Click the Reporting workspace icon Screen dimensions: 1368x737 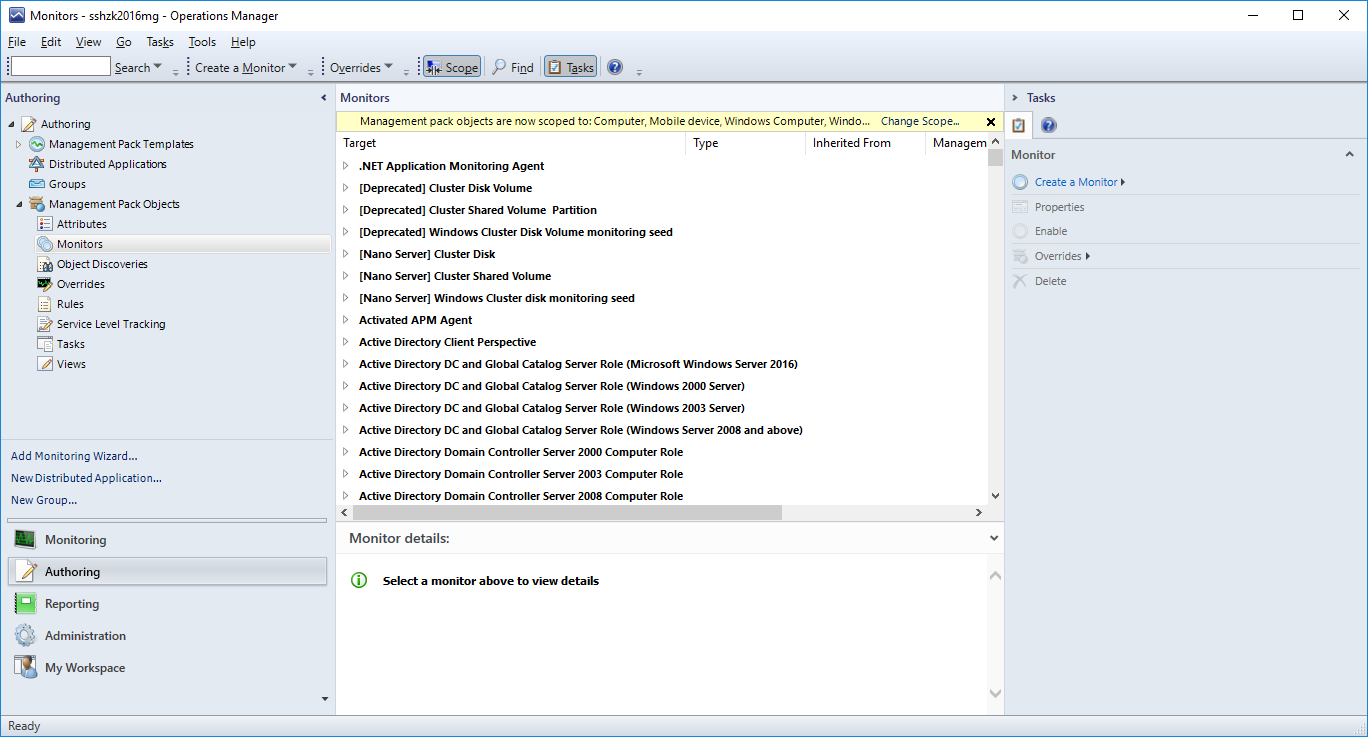click(x=25, y=604)
